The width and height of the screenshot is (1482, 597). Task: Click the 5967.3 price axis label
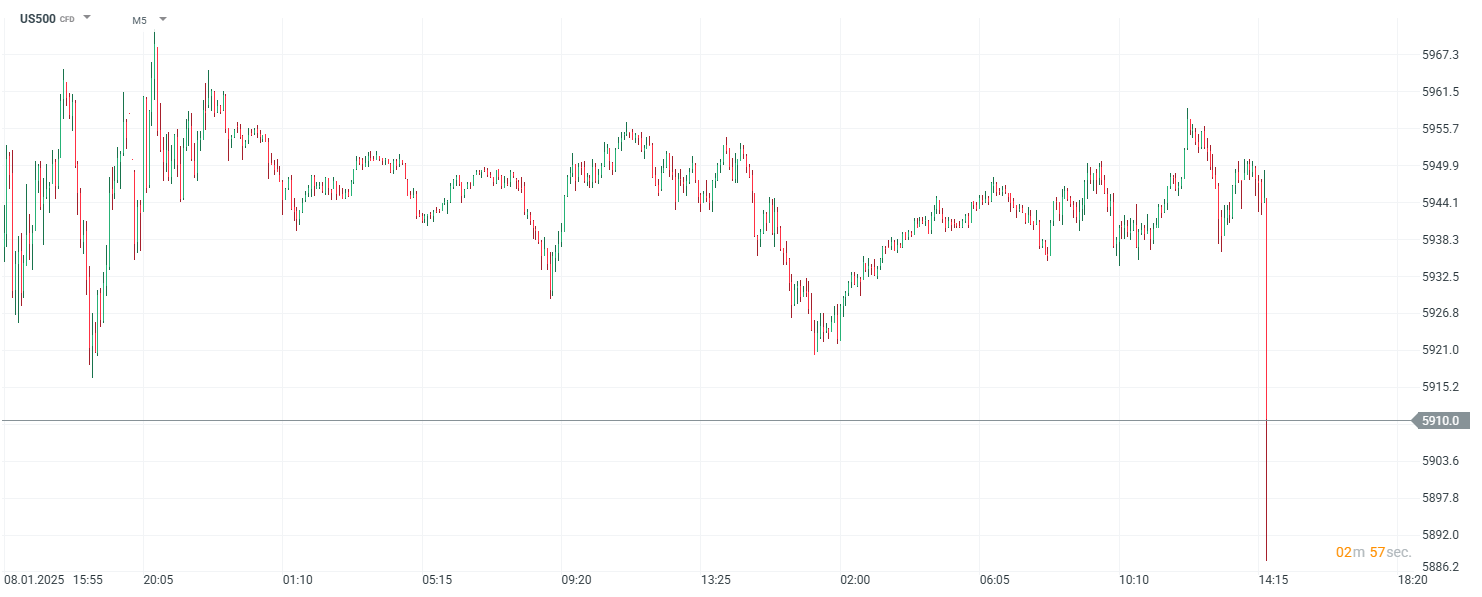(1440, 55)
